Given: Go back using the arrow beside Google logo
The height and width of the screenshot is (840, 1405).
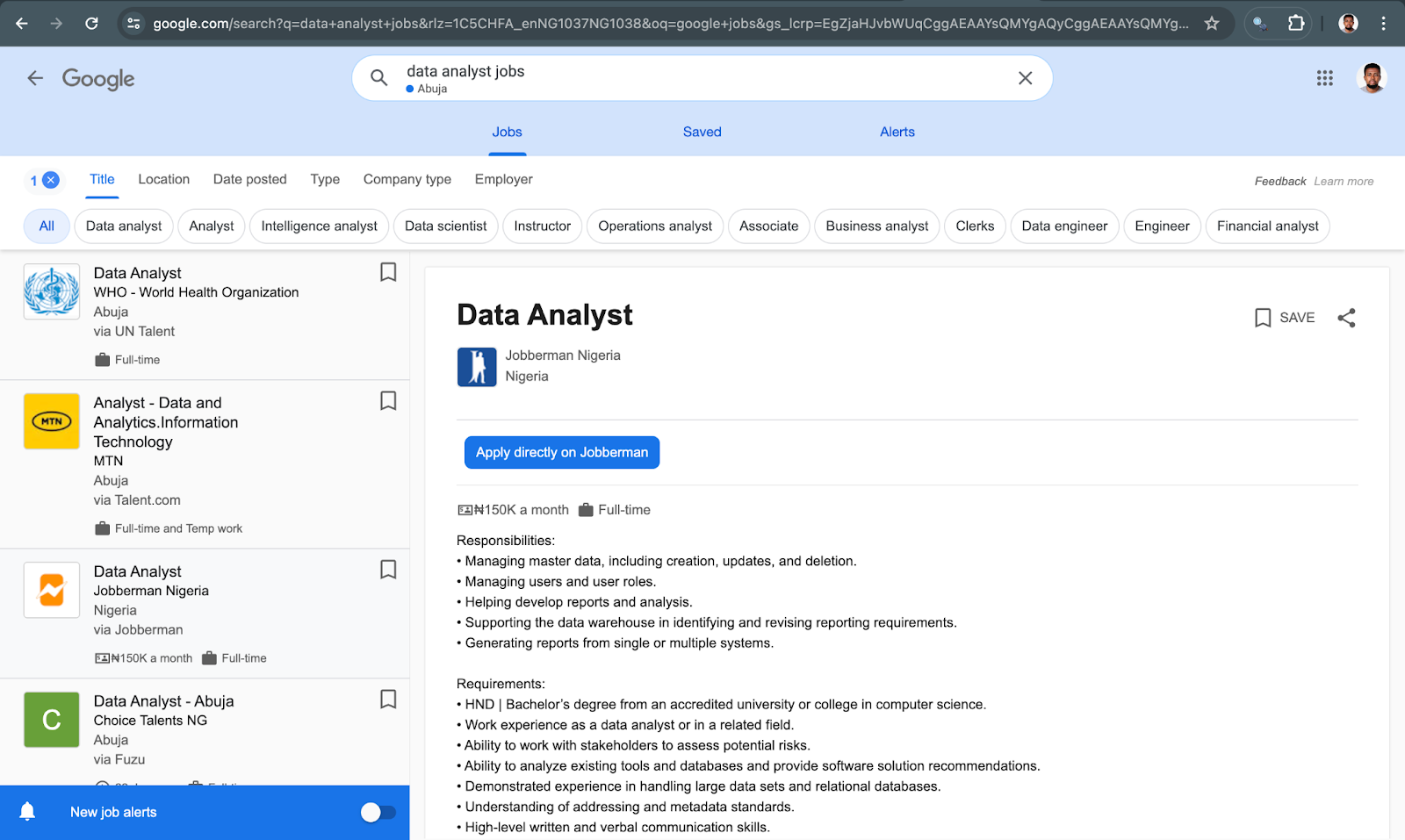Looking at the screenshot, I should (35, 78).
